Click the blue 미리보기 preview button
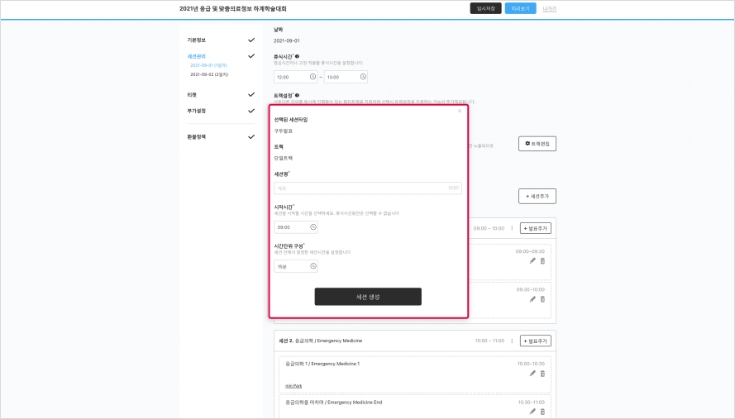 (x=521, y=8)
